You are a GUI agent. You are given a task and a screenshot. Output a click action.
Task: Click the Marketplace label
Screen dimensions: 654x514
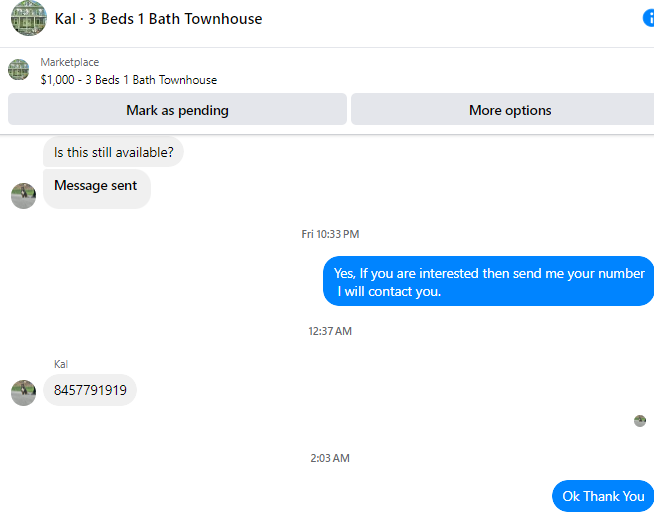point(70,62)
